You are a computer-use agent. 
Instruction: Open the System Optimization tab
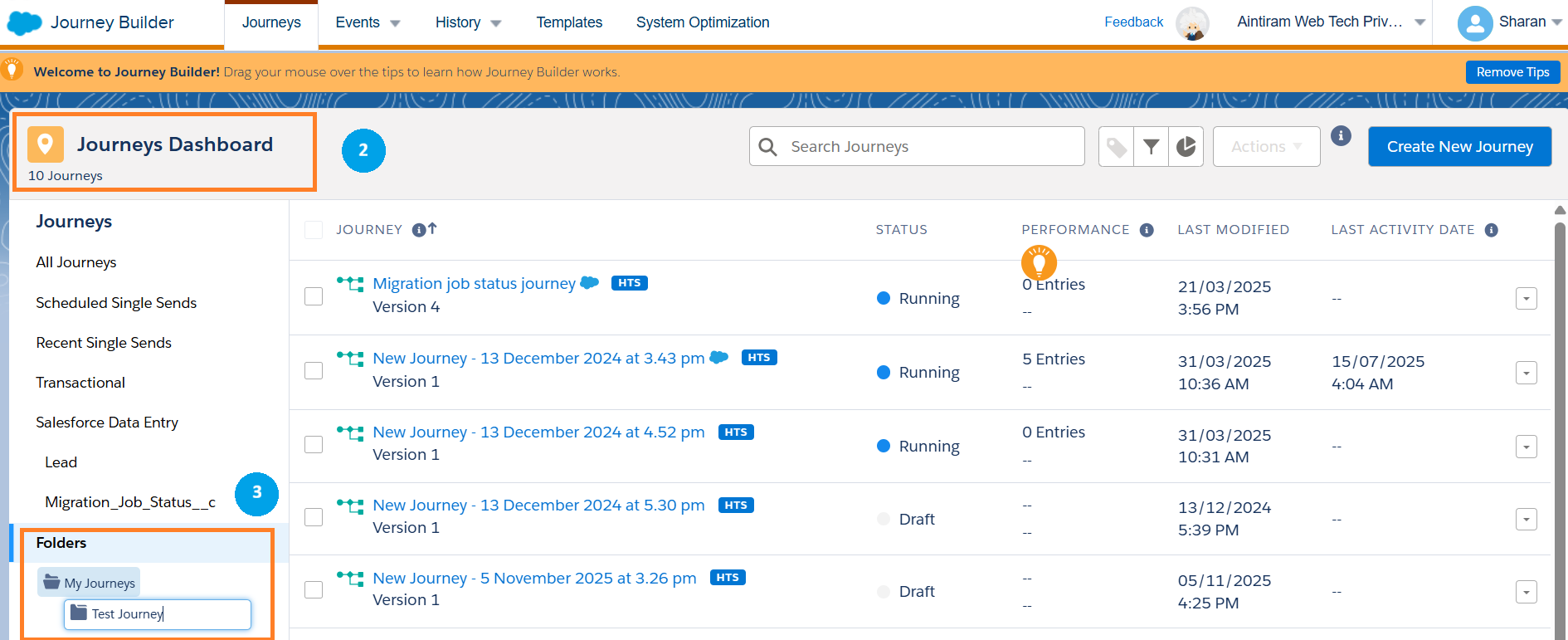703,22
